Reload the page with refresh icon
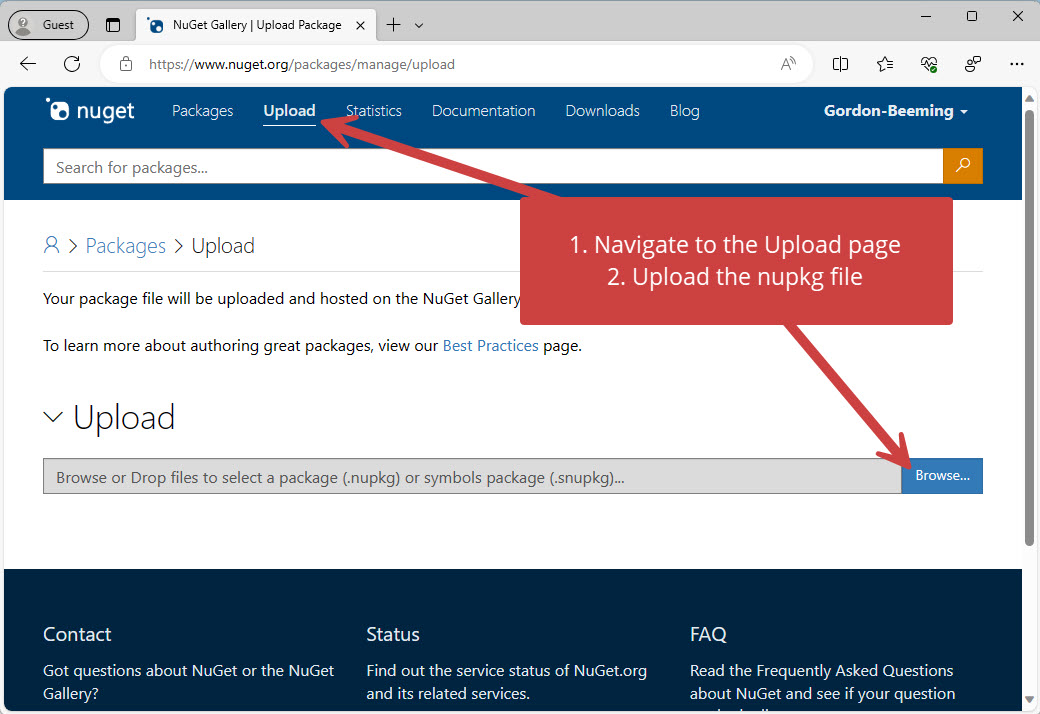 [72, 64]
